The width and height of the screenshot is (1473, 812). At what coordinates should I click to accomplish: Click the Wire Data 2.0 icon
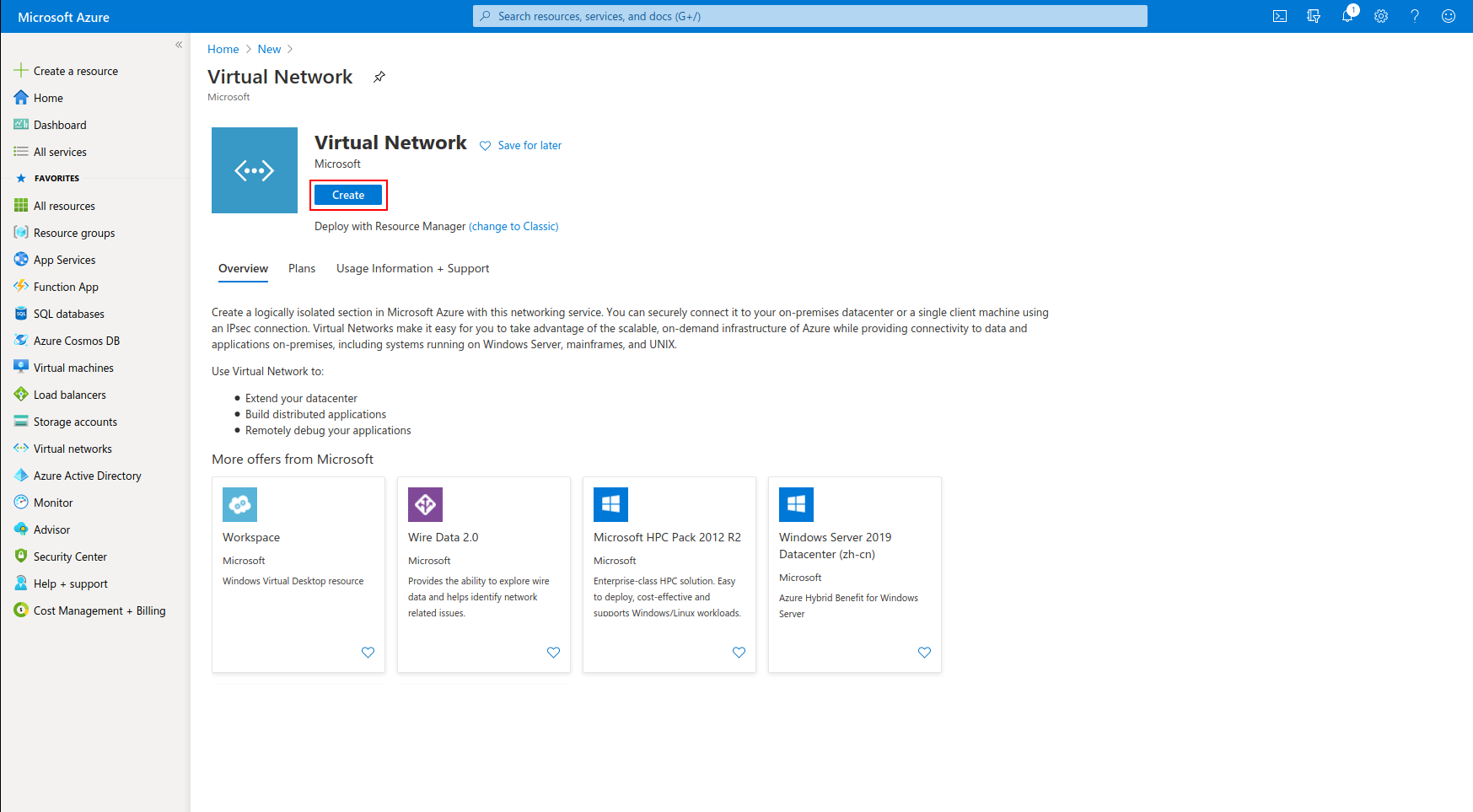pos(425,504)
